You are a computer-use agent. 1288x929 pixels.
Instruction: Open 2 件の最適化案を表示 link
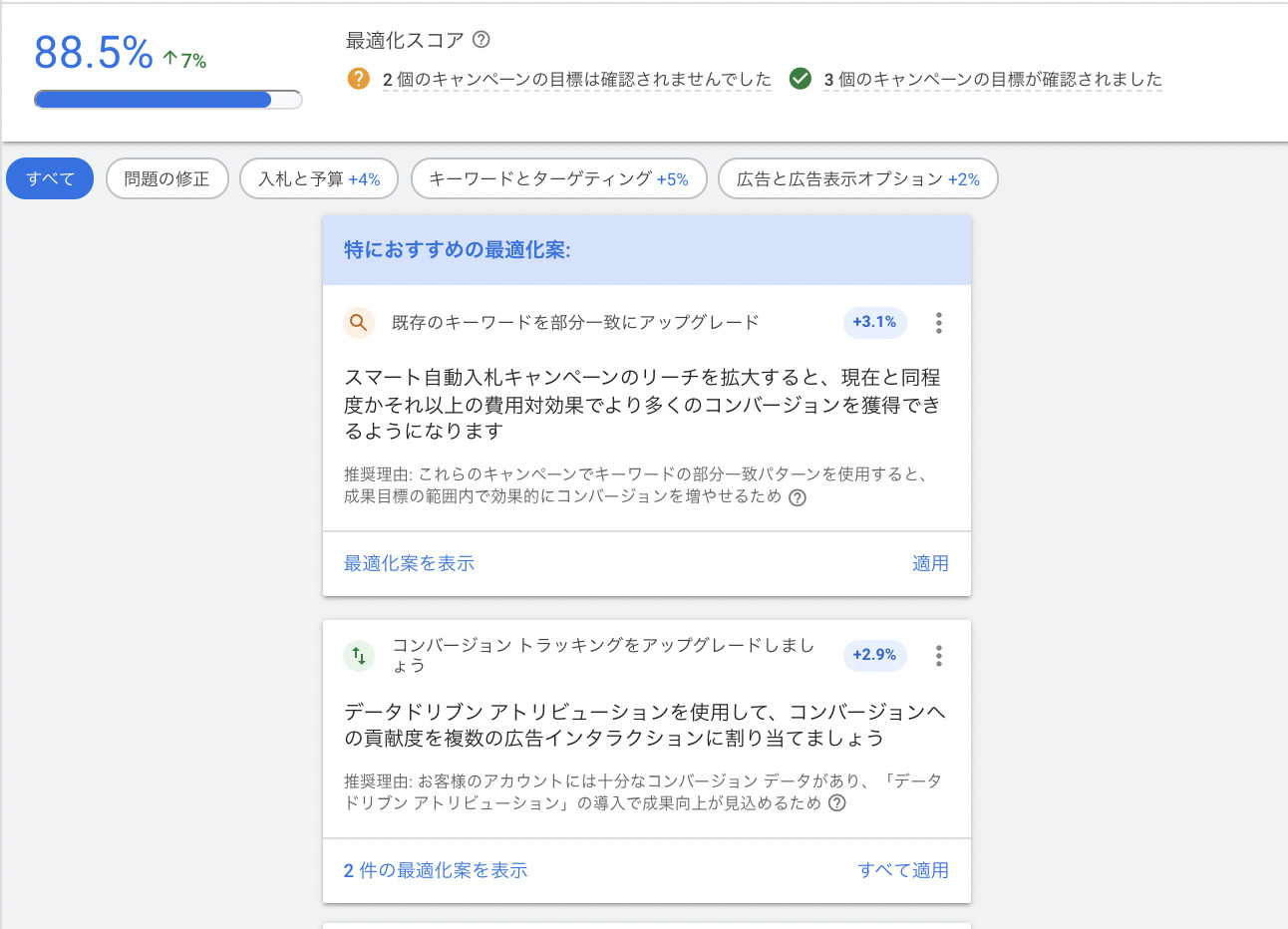pos(435,870)
